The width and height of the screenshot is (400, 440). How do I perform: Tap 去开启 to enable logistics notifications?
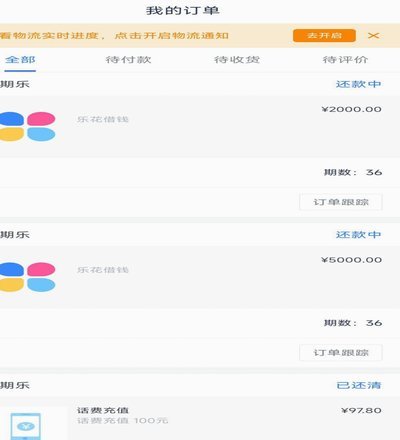coord(324,36)
